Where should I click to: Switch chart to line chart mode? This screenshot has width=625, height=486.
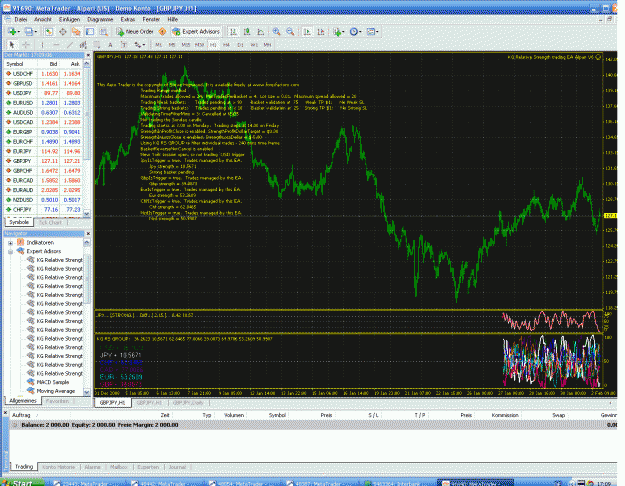[x=261, y=31]
